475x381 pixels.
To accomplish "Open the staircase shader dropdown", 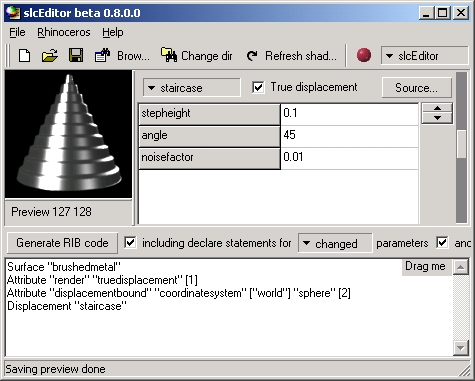I will [192, 88].
